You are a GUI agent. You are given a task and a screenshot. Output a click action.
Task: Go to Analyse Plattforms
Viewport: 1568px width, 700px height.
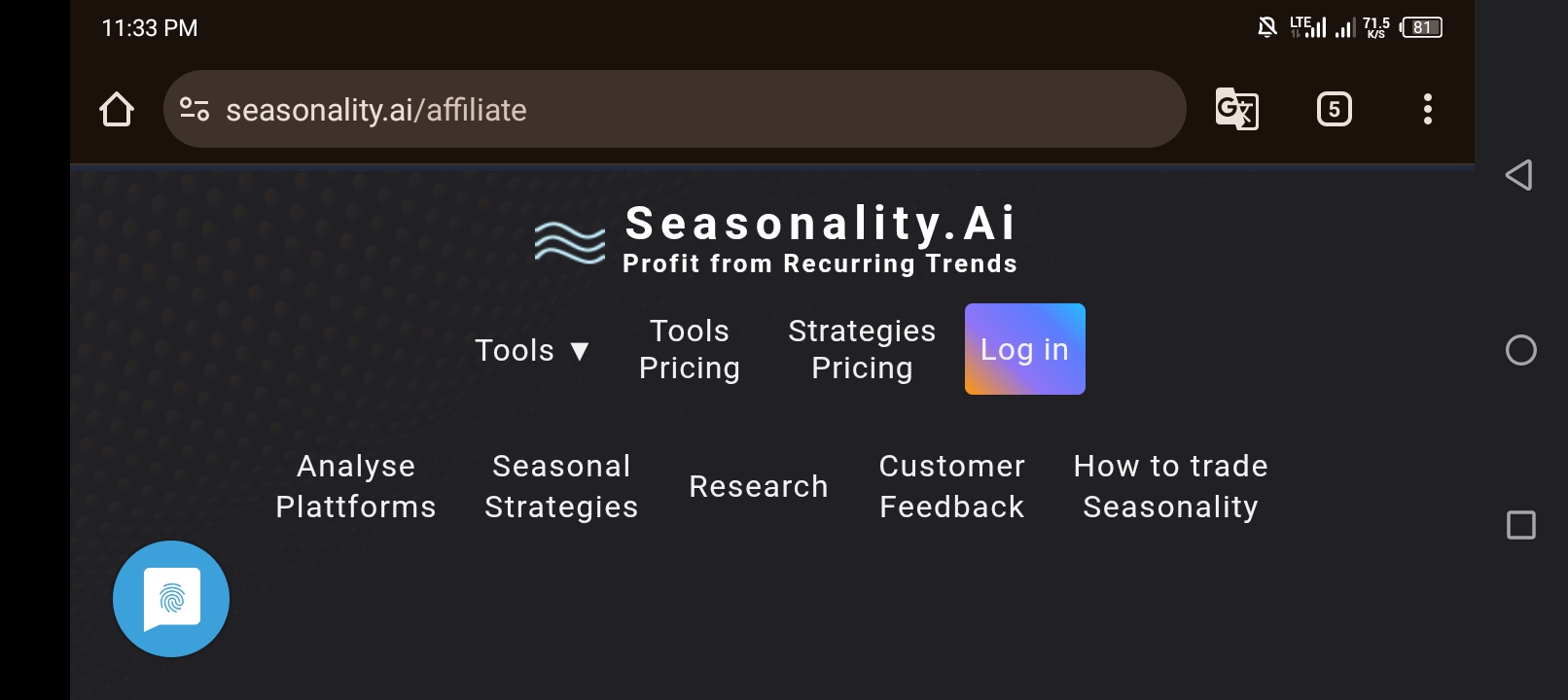click(356, 486)
